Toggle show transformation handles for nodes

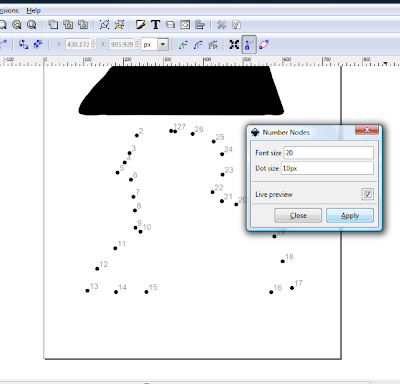[x=234, y=44]
